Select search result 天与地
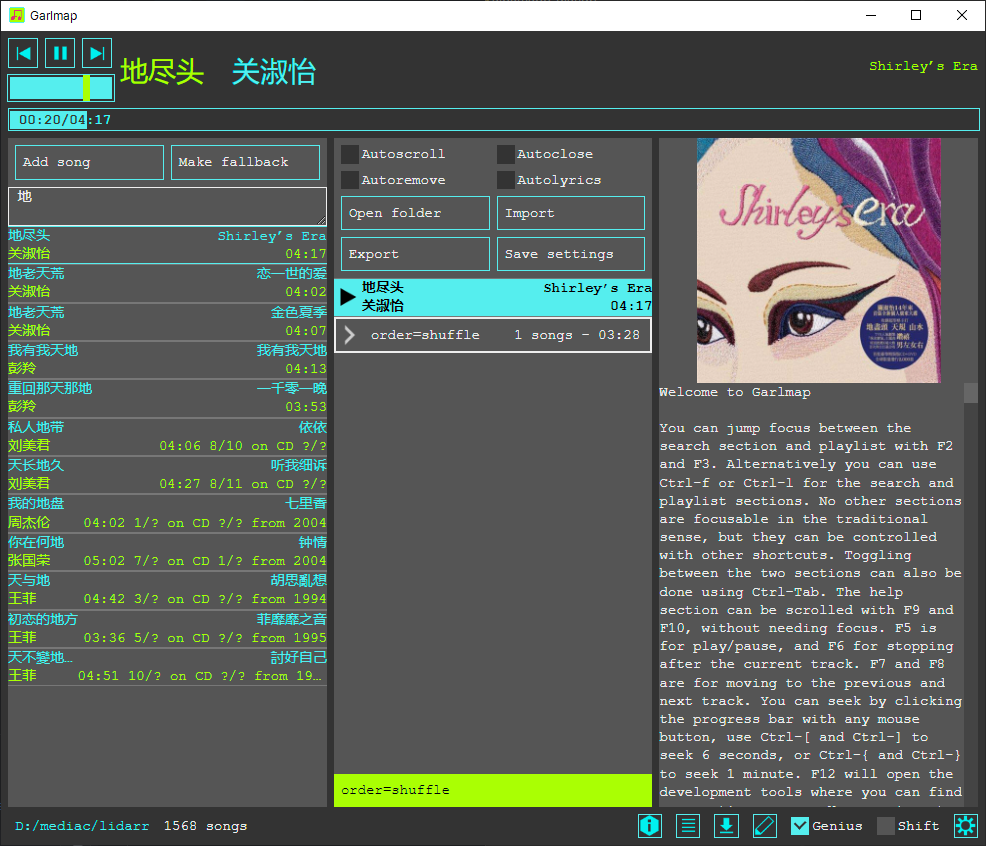986x846 pixels. point(167,590)
